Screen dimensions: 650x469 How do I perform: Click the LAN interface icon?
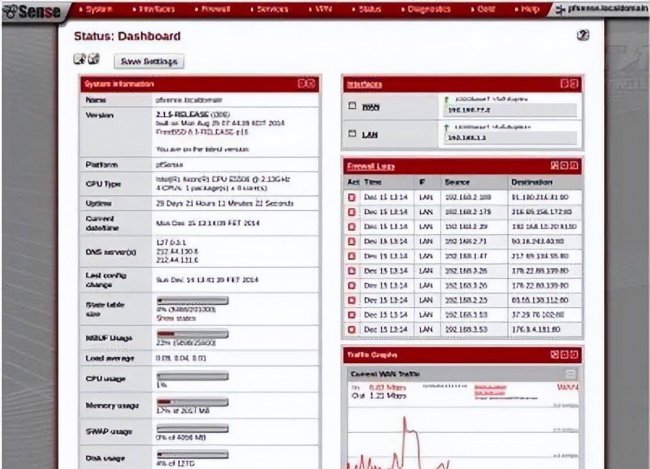[x=352, y=134]
